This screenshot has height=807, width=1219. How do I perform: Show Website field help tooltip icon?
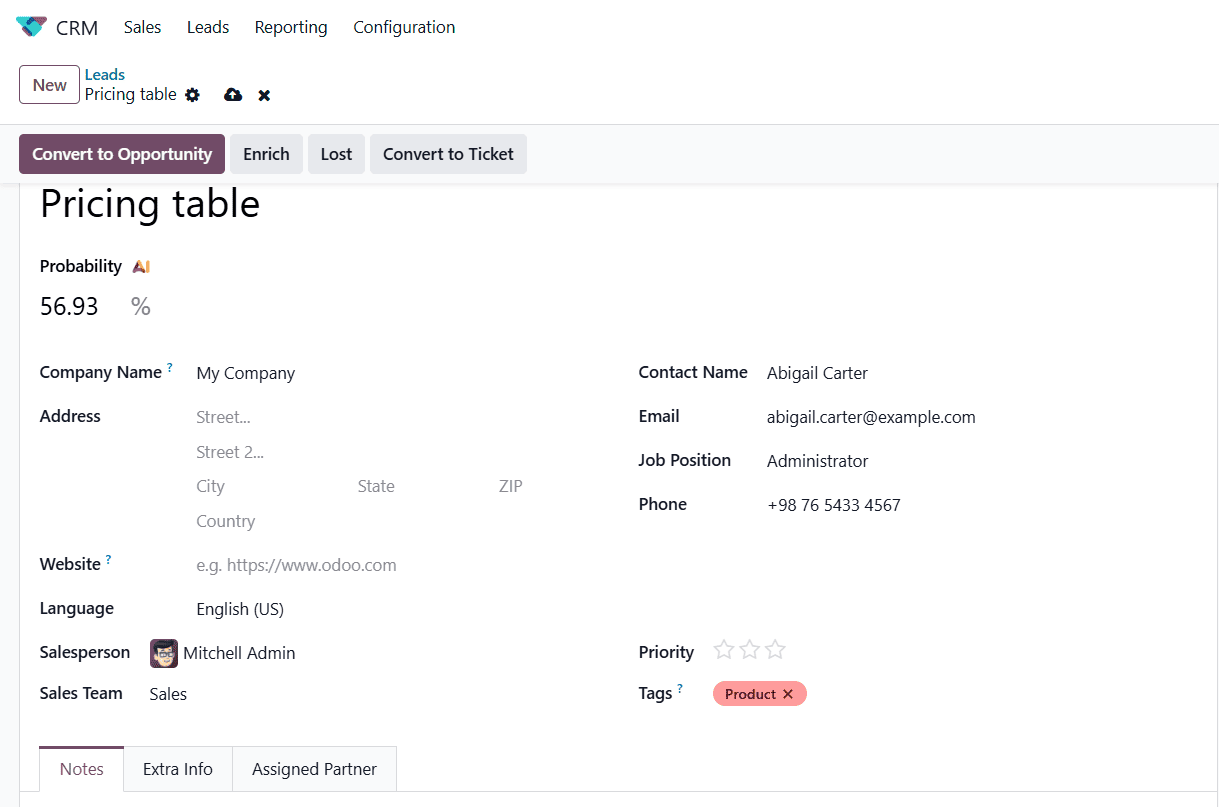tap(108, 559)
